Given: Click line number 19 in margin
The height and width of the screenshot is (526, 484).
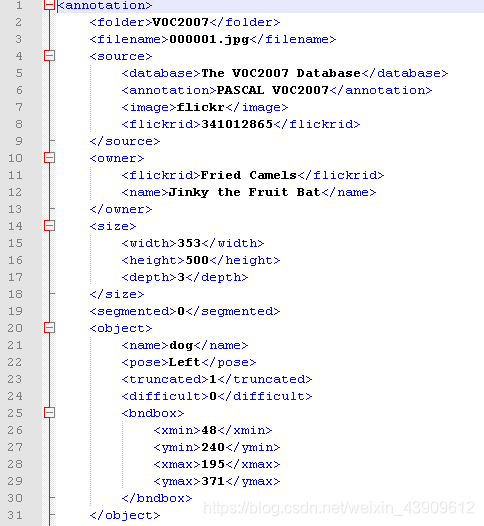Looking at the screenshot, I should pos(15,311).
